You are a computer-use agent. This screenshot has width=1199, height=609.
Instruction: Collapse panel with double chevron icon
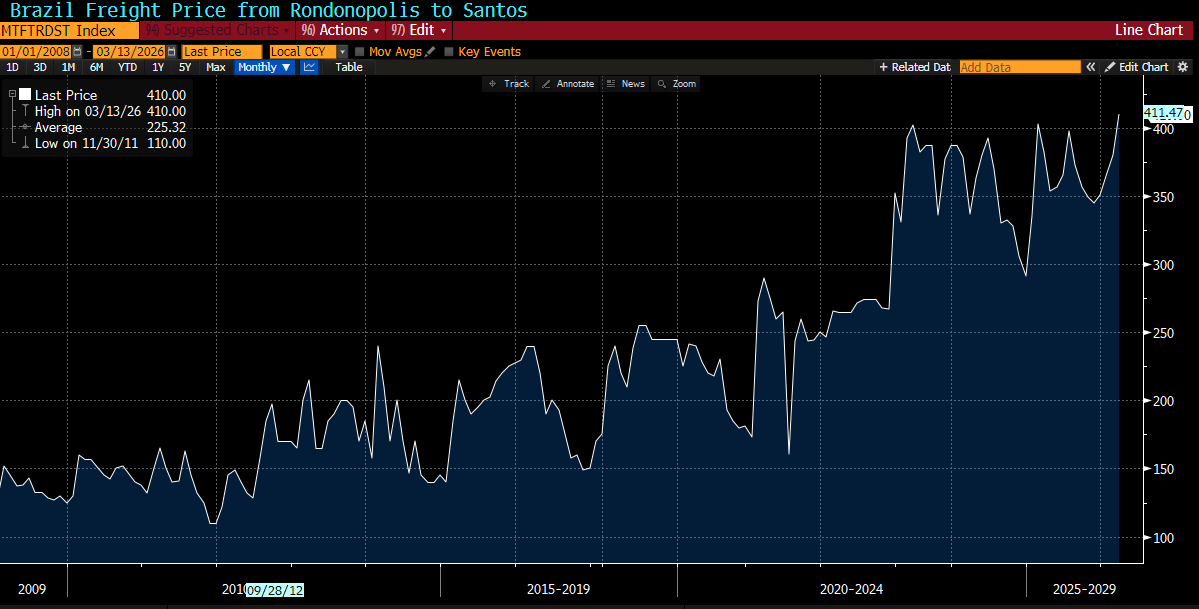(1090, 67)
